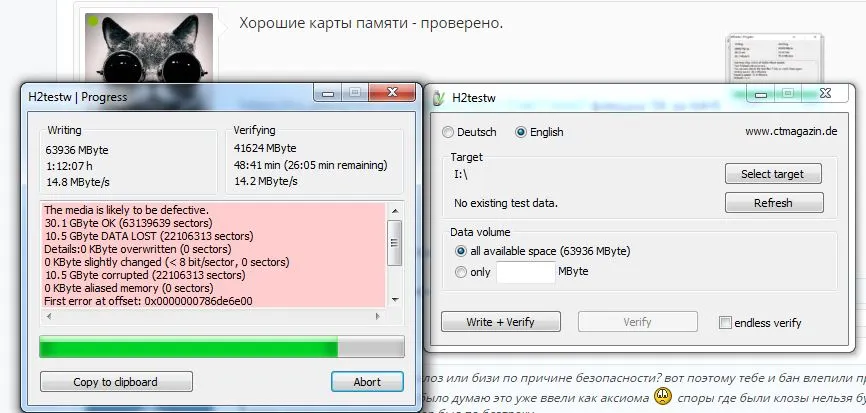
Task: Click the results log vertical scrollbar thumb
Action: (x=394, y=242)
